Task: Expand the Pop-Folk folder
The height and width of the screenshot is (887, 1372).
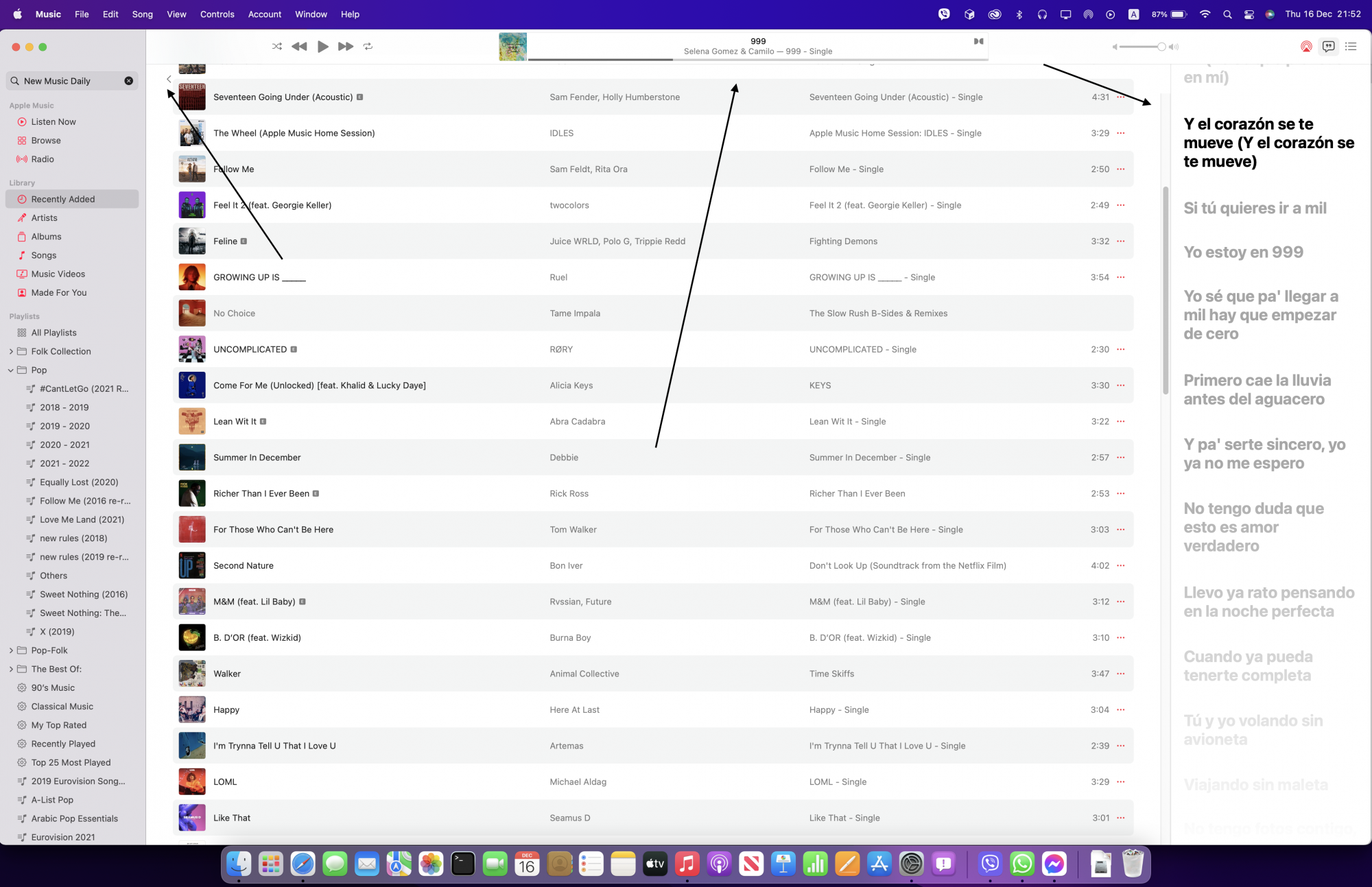Action: [x=11, y=650]
